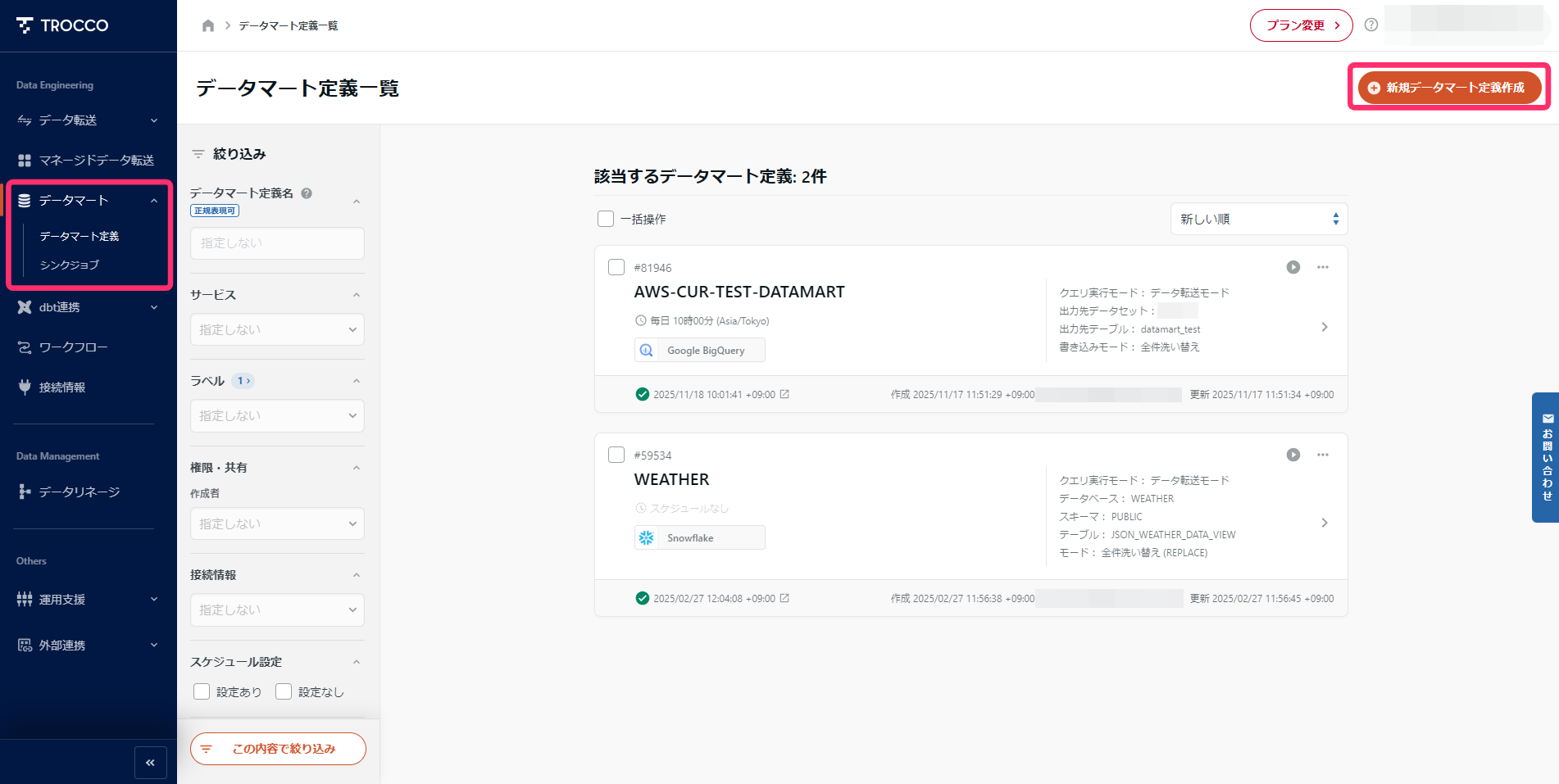Click the データマート定義名 search input field
The width and height of the screenshot is (1559, 784).
tap(277, 242)
